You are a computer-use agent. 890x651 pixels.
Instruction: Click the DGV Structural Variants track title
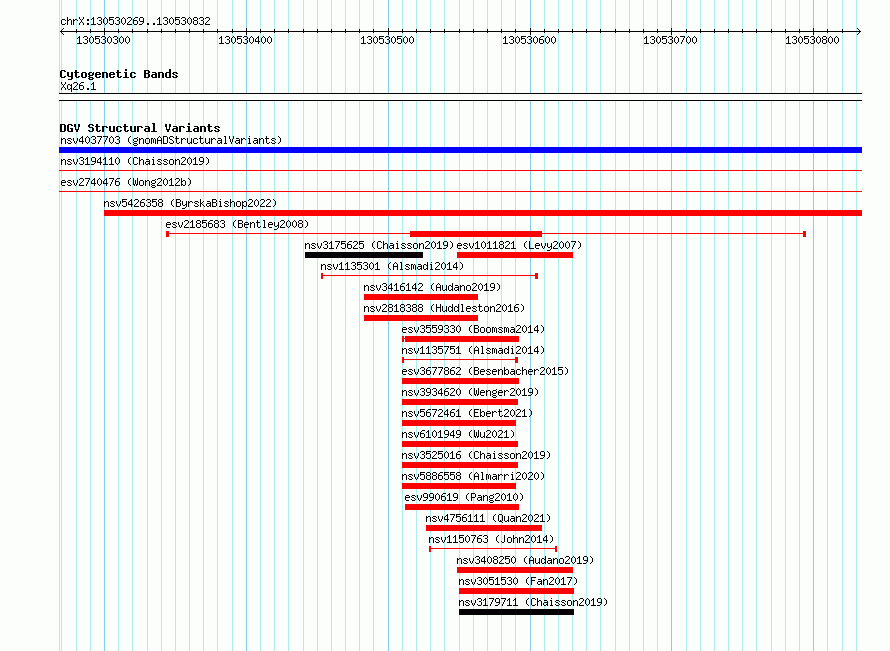(140, 128)
